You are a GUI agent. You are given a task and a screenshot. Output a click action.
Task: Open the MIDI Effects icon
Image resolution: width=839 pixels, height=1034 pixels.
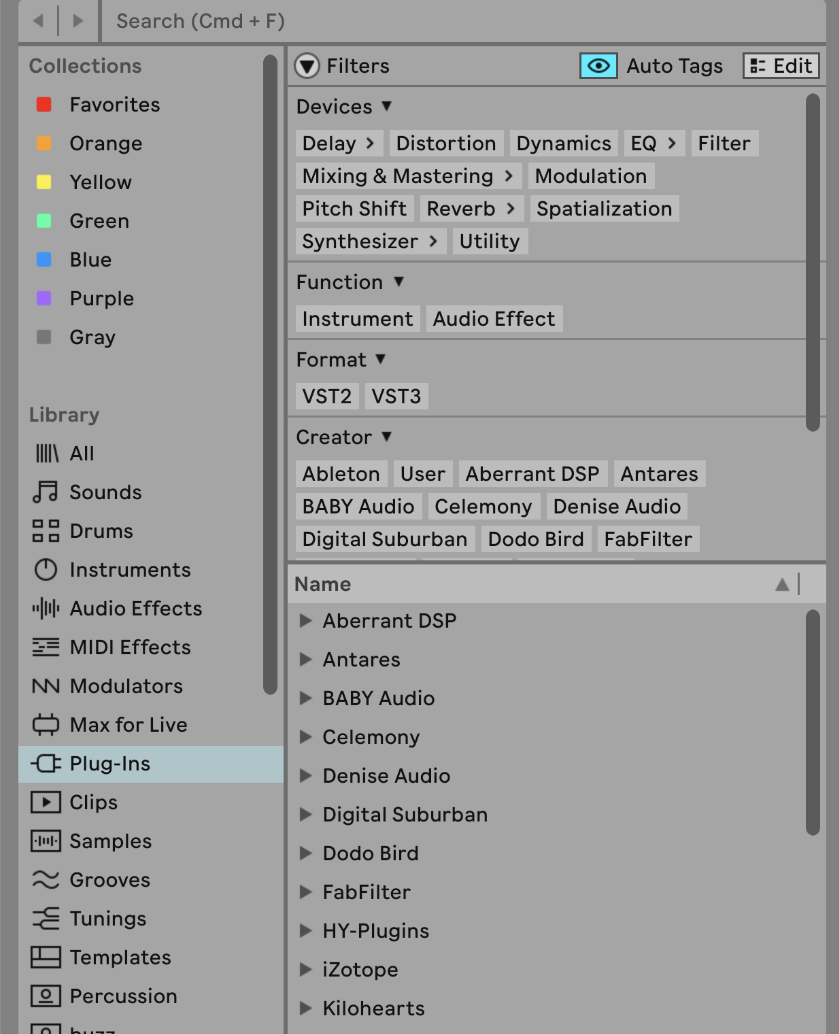point(45,647)
